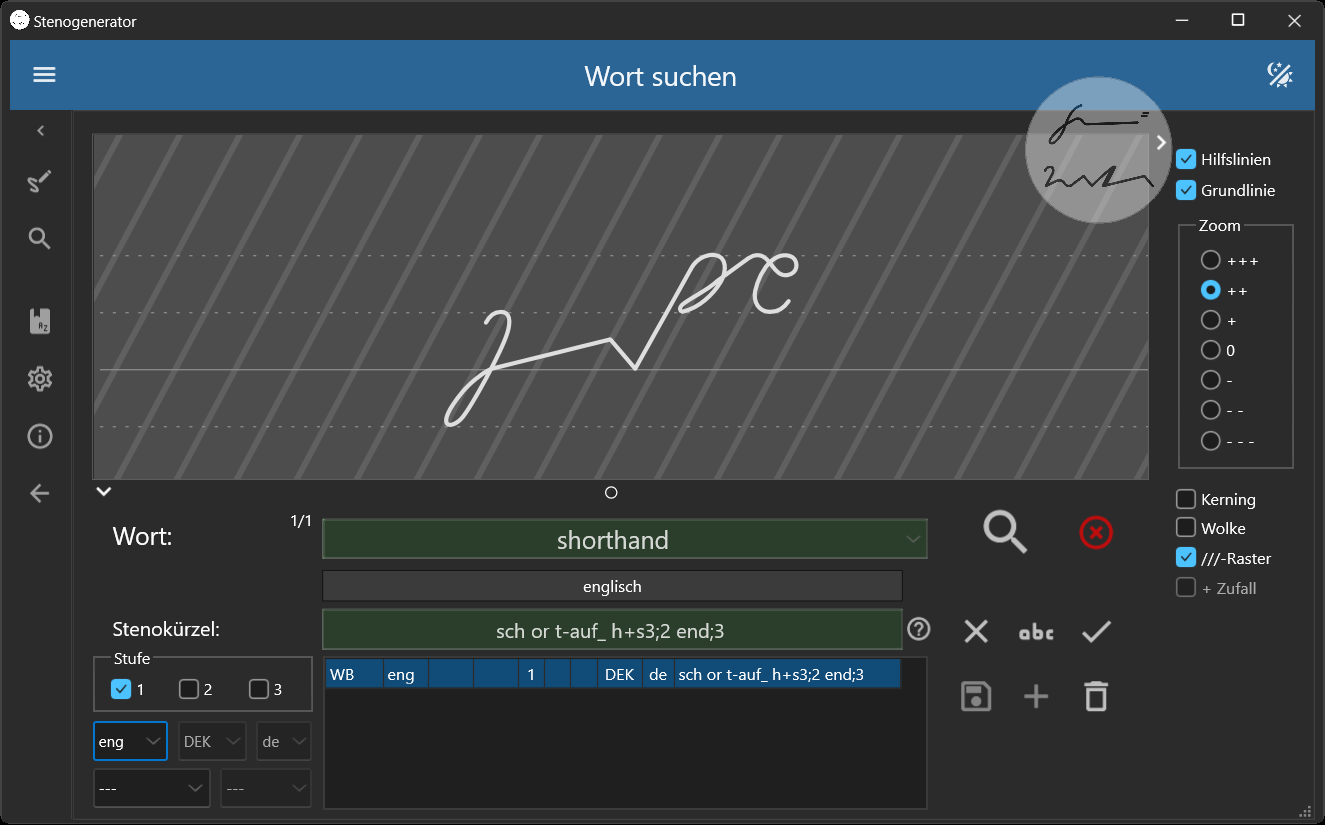Select the pen drawing tool in sidebar
This screenshot has width=1325, height=825.
[x=39, y=181]
